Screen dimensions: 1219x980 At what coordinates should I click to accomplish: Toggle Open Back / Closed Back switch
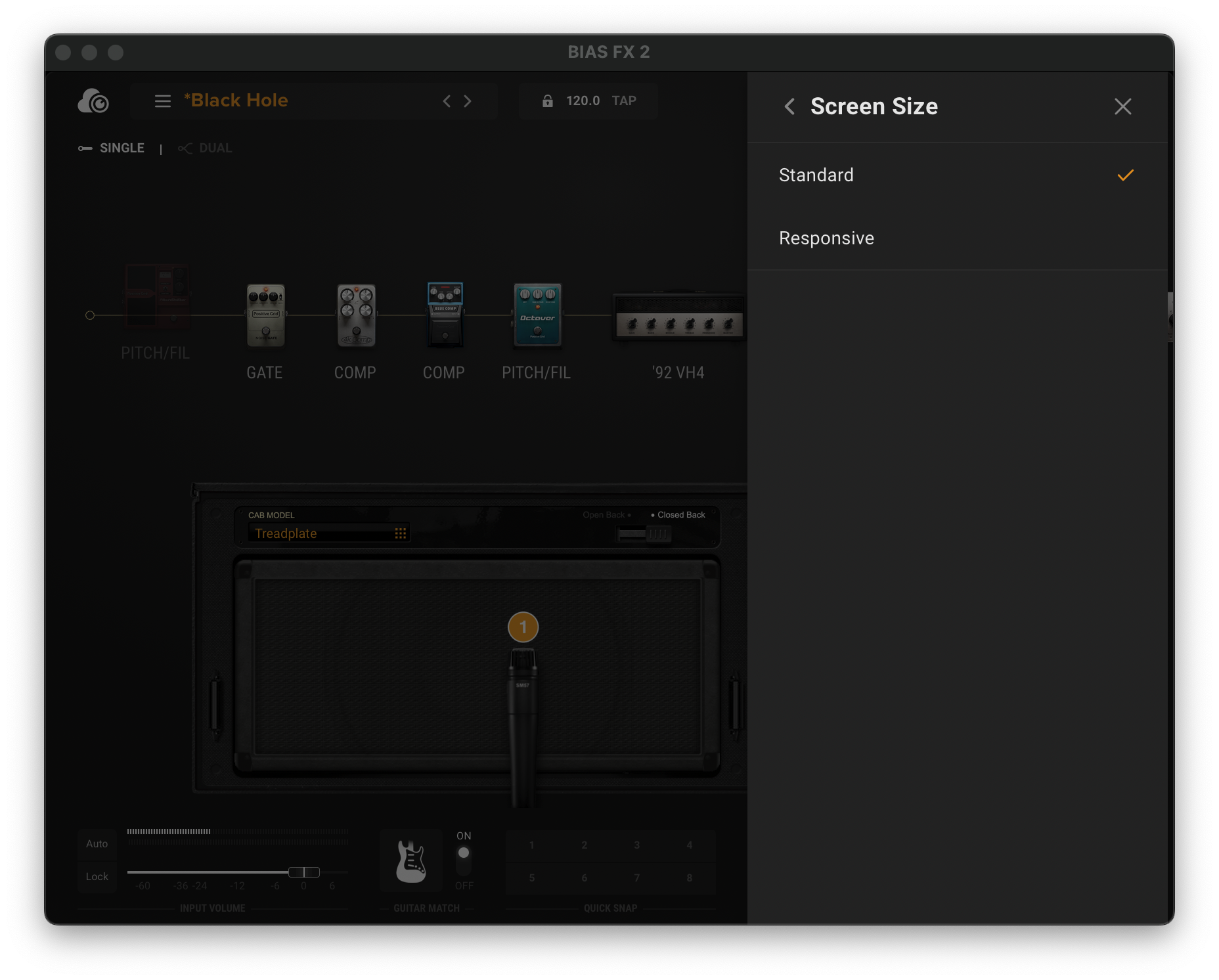coord(644,534)
